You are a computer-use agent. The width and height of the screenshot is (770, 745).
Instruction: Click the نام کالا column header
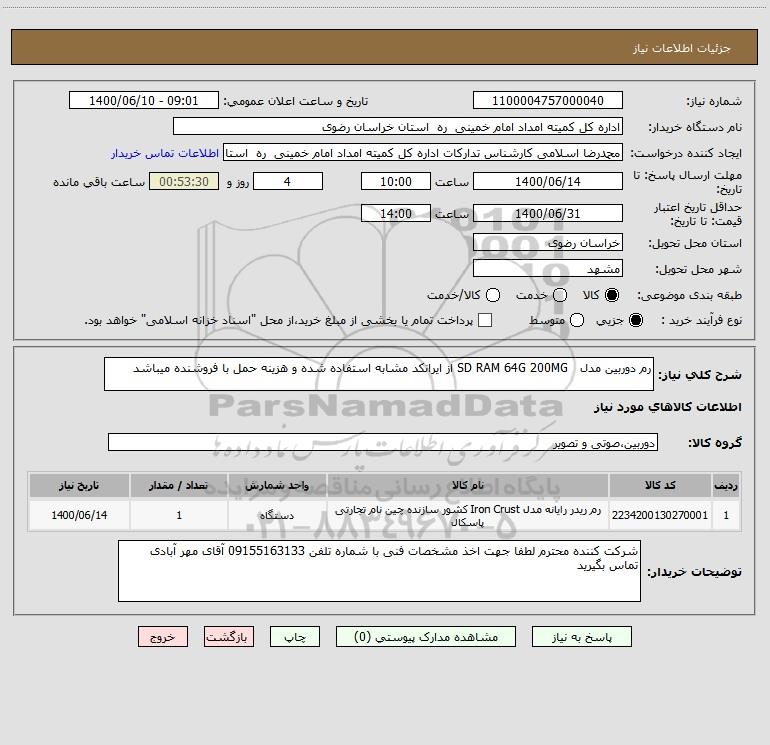tap(468, 486)
